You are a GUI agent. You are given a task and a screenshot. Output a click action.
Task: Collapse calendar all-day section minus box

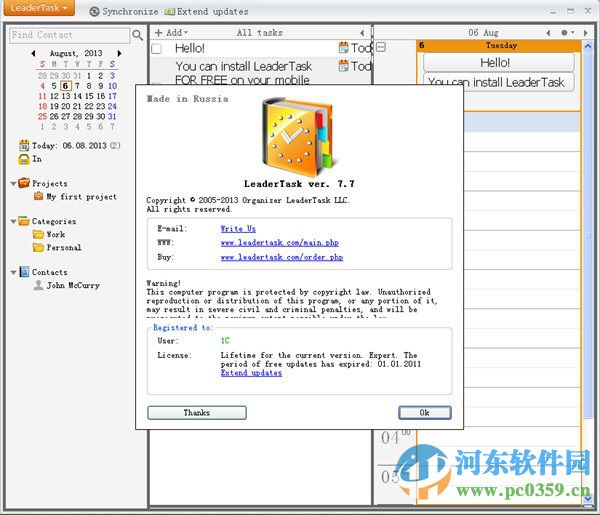(x=381, y=47)
